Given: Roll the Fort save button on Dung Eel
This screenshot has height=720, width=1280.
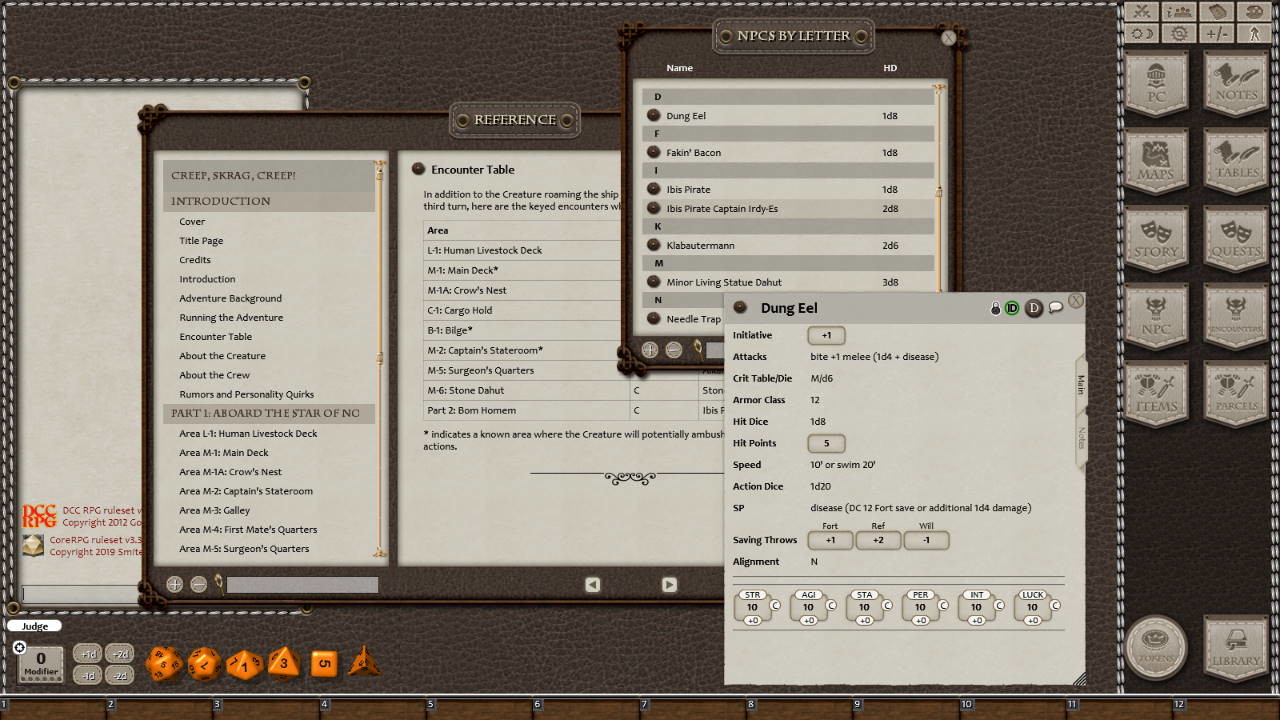Looking at the screenshot, I should pos(829,540).
